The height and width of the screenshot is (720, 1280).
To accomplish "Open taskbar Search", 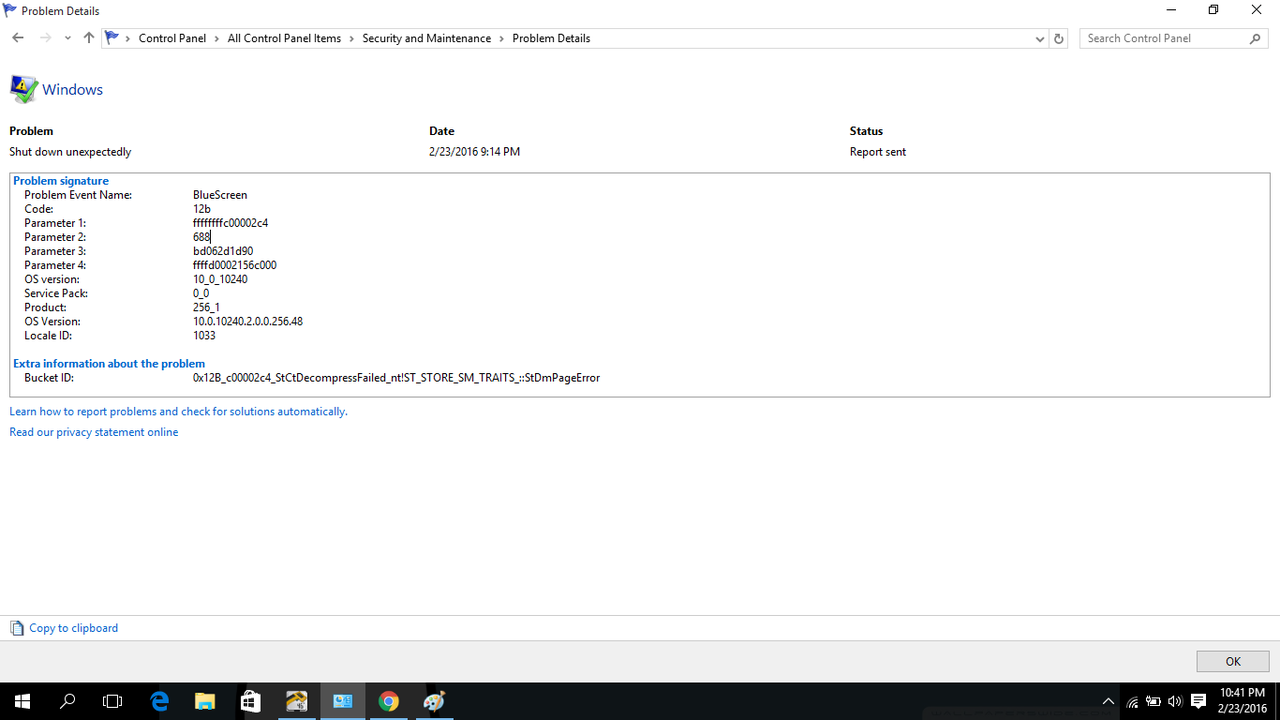I will point(68,701).
